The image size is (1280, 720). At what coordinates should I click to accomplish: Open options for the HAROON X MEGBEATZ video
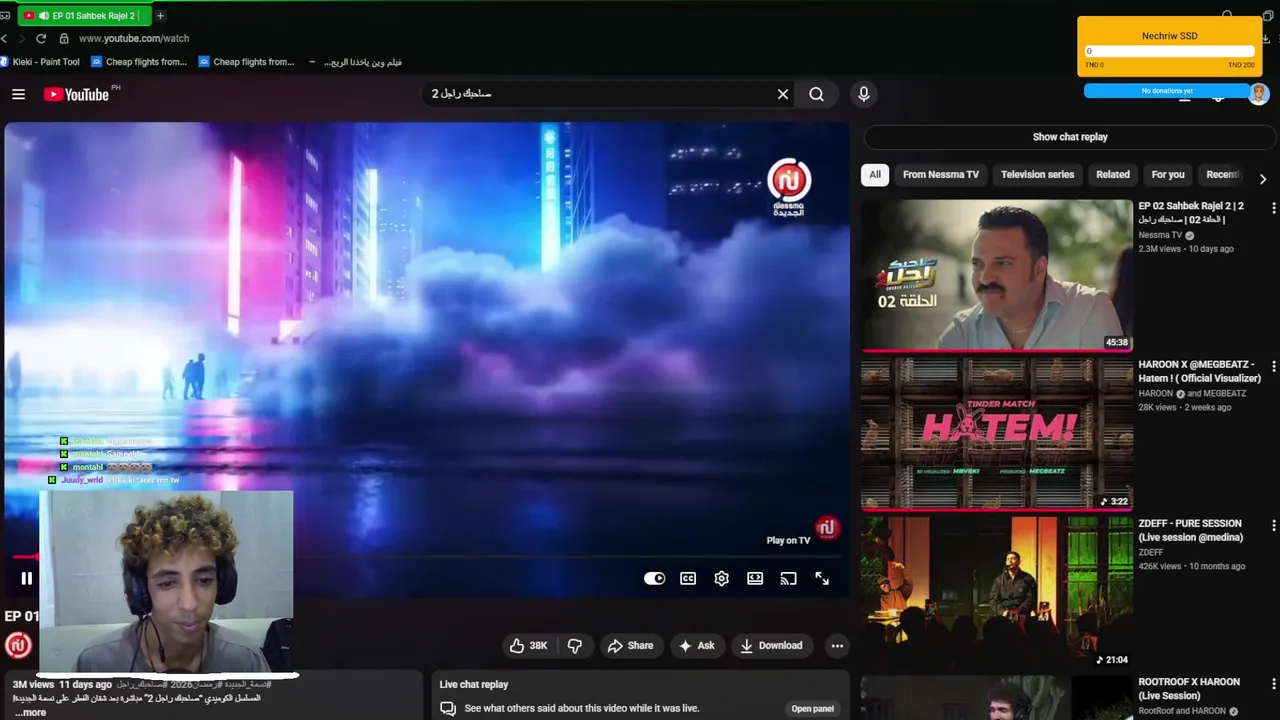[x=1273, y=367]
